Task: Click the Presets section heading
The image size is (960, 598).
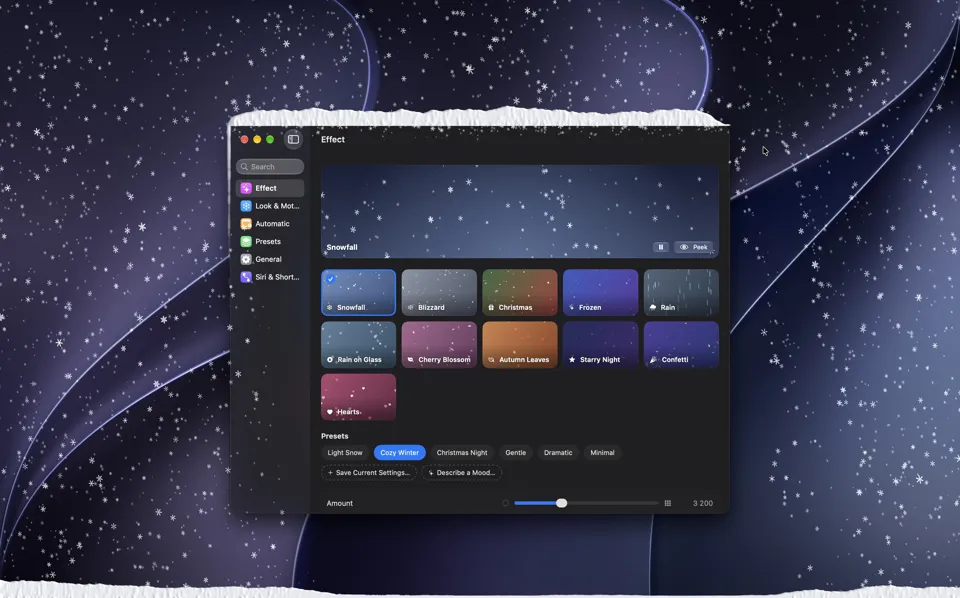Action: pyautogui.click(x=335, y=436)
